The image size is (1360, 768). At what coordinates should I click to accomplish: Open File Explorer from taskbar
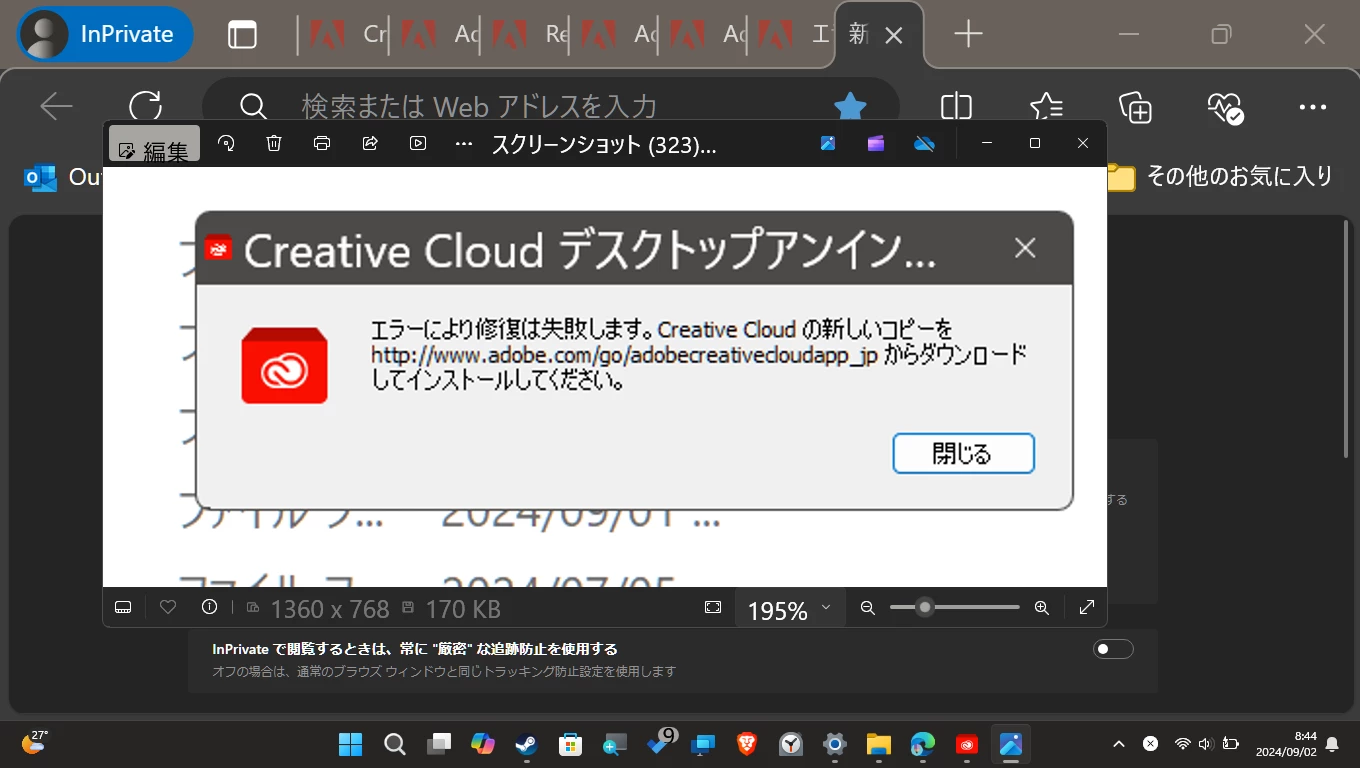[x=878, y=744]
